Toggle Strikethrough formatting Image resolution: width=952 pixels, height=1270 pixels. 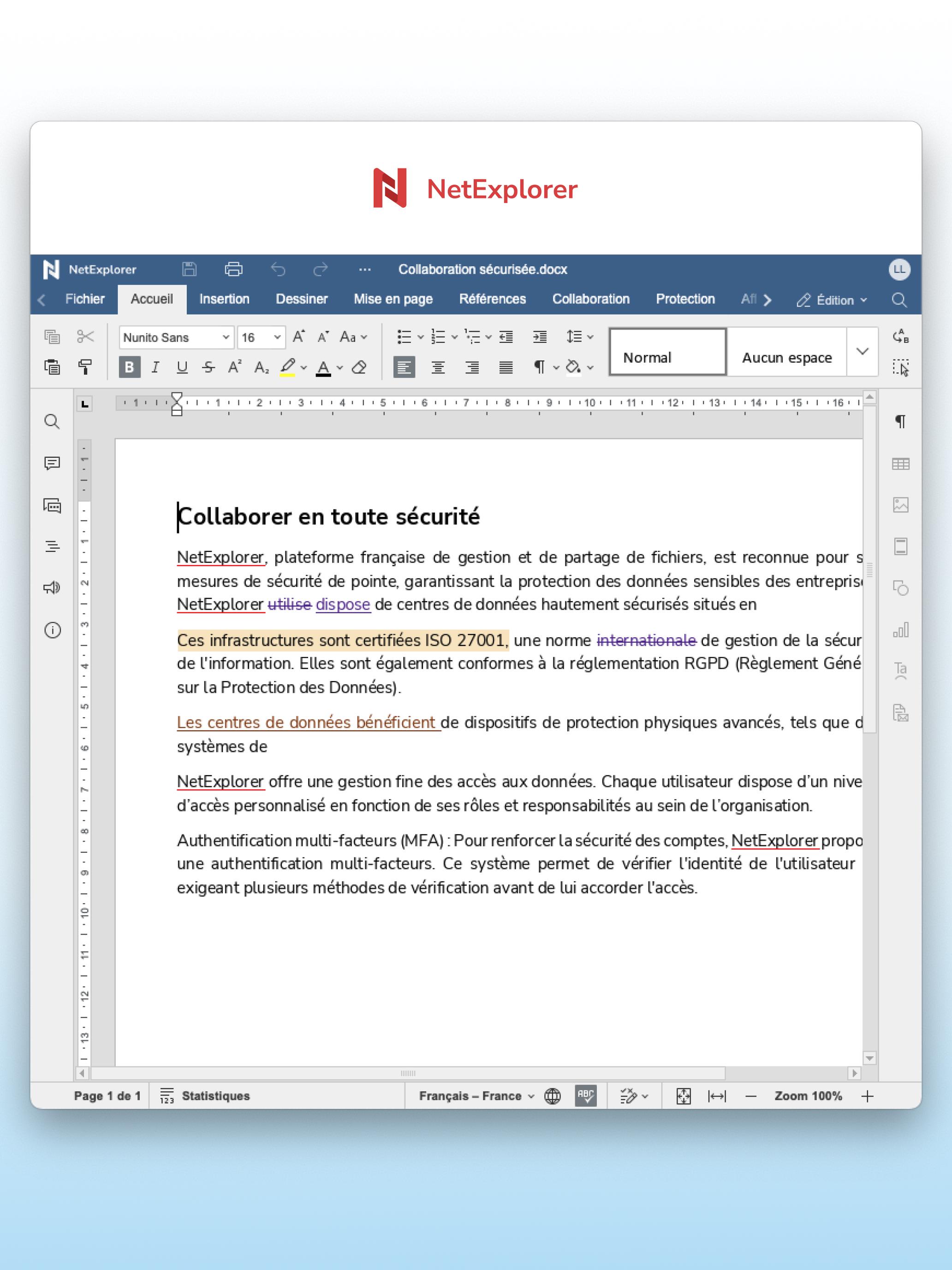click(x=208, y=367)
